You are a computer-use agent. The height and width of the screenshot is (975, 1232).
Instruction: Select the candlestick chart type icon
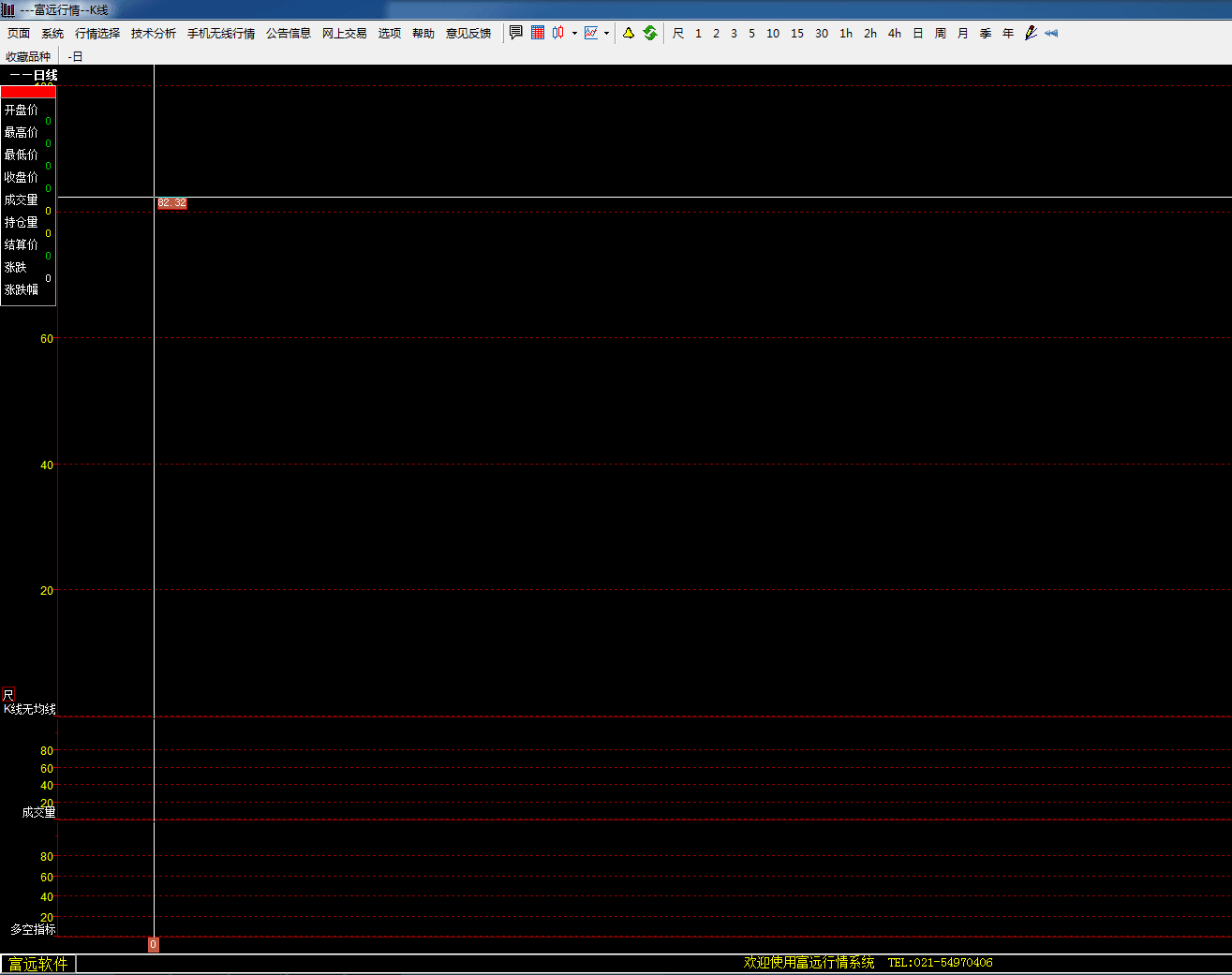click(558, 33)
